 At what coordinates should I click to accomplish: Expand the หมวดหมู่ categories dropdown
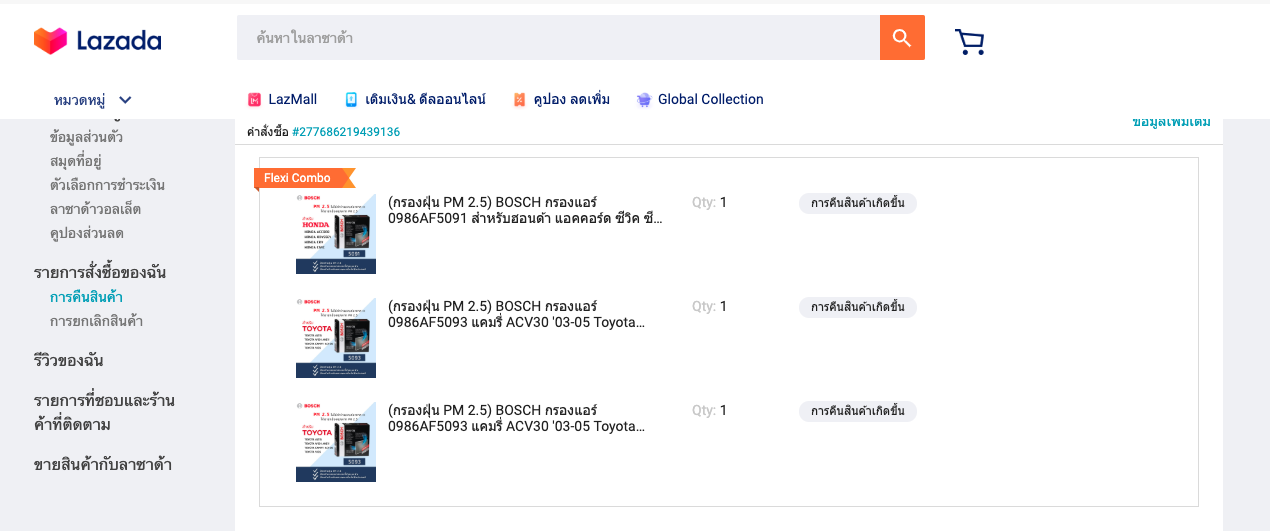93,100
